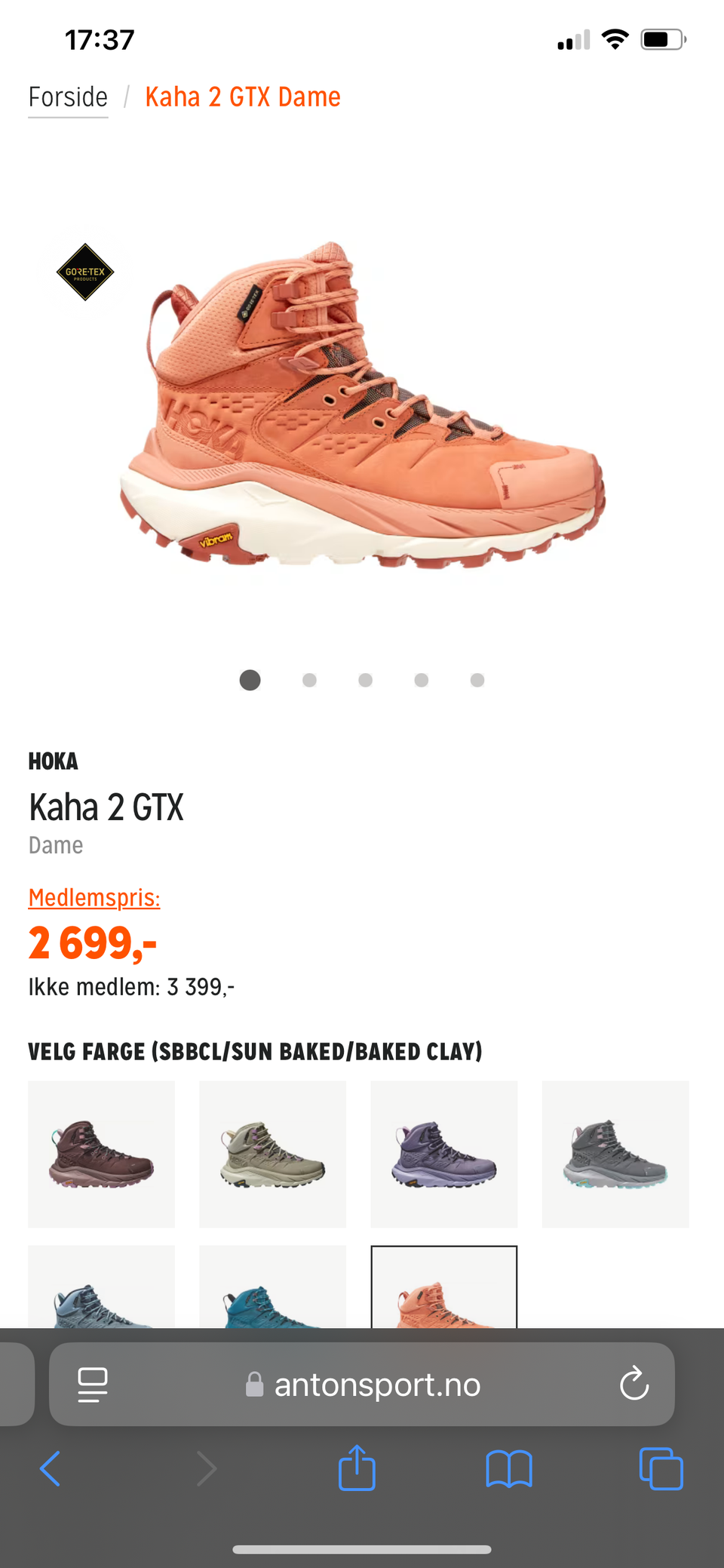Go to the Forside breadcrumb link
Screen dimensions: 724x1568
click(x=68, y=97)
